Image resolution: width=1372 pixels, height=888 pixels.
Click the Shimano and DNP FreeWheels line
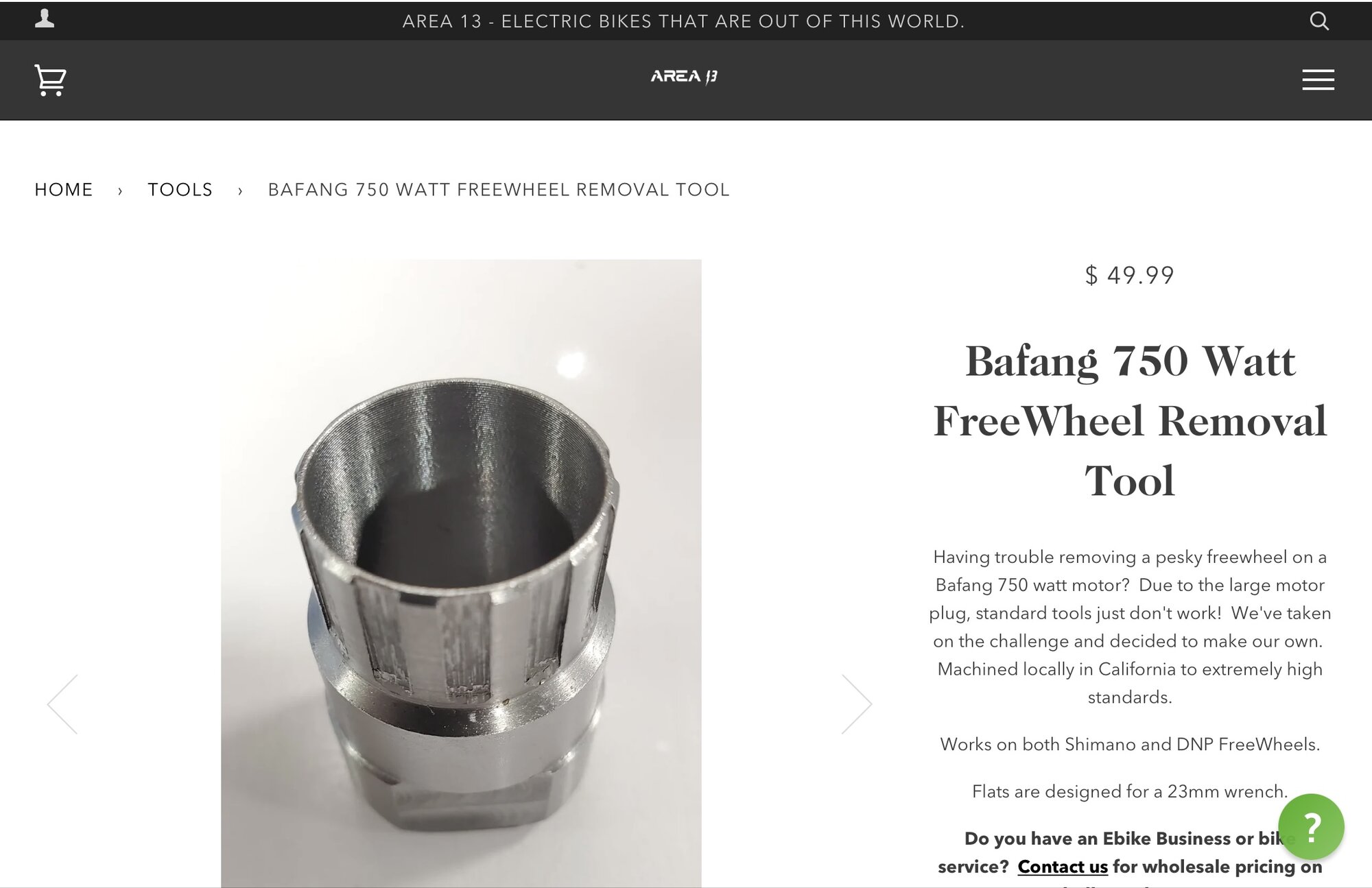point(1130,745)
